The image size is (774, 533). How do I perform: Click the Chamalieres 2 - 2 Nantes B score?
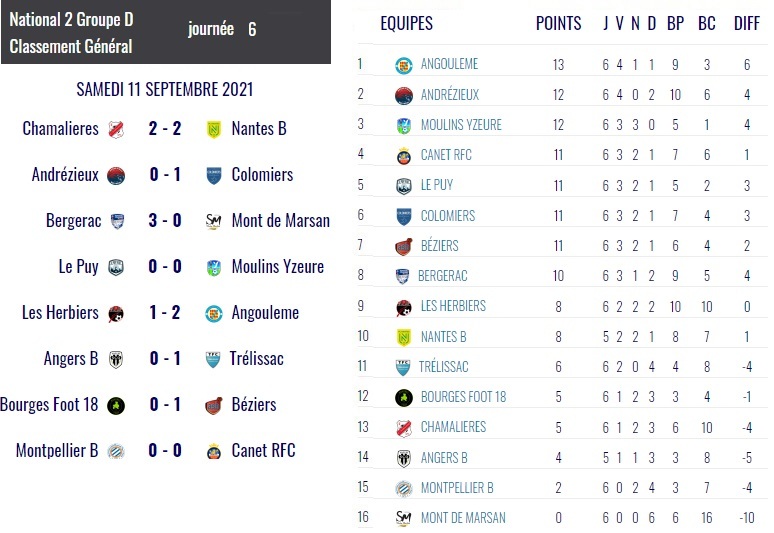click(x=165, y=129)
